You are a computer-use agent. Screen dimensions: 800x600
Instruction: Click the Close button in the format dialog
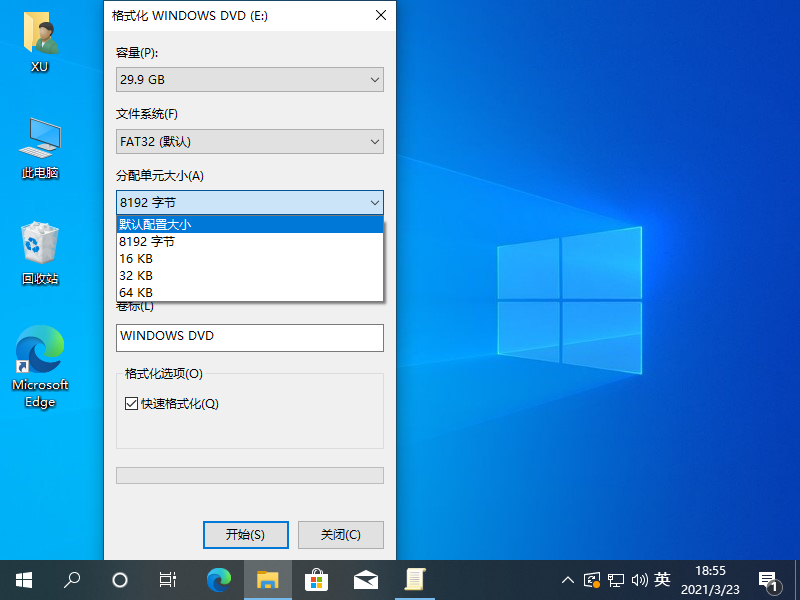(x=340, y=535)
